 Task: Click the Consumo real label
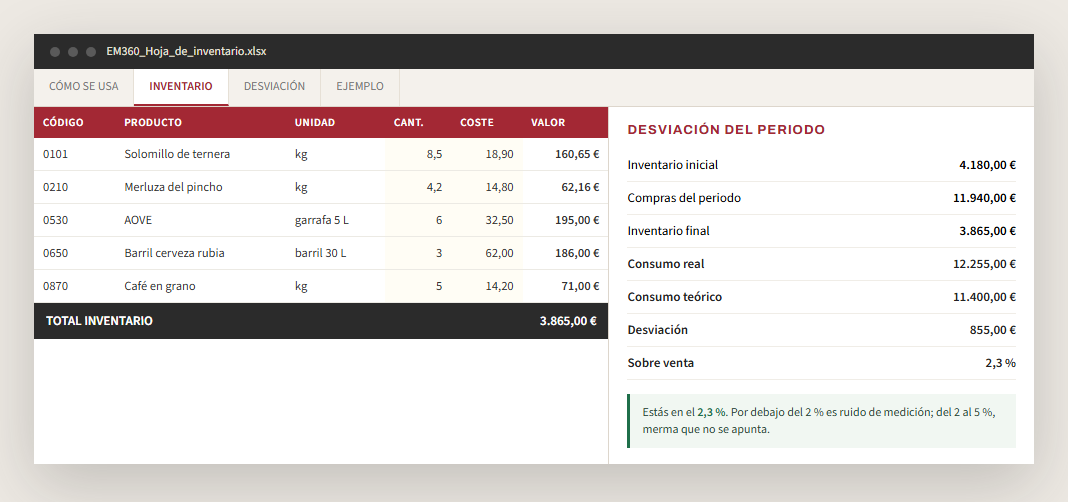[x=665, y=264]
